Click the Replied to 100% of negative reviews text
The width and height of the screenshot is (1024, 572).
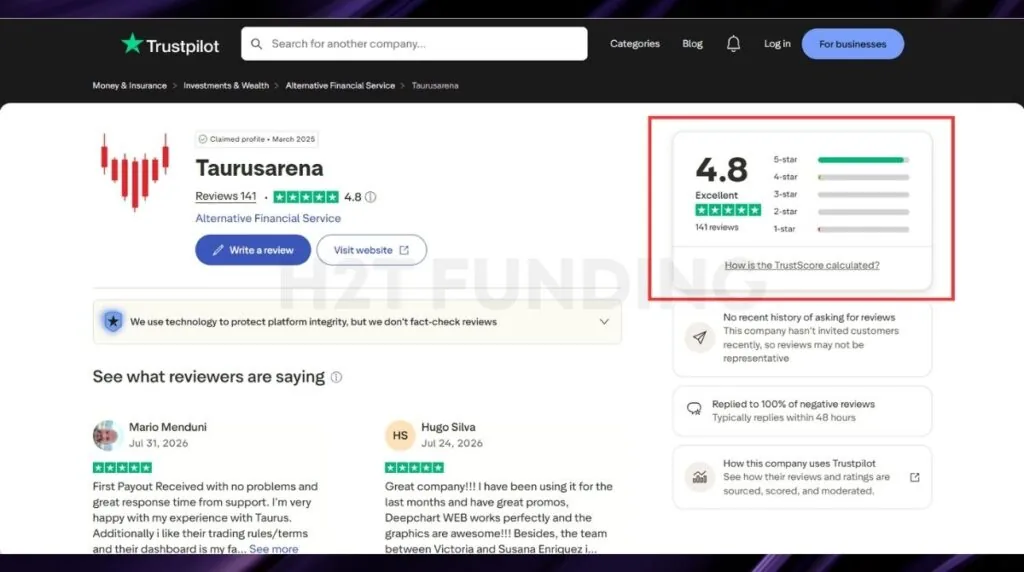(793, 404)
